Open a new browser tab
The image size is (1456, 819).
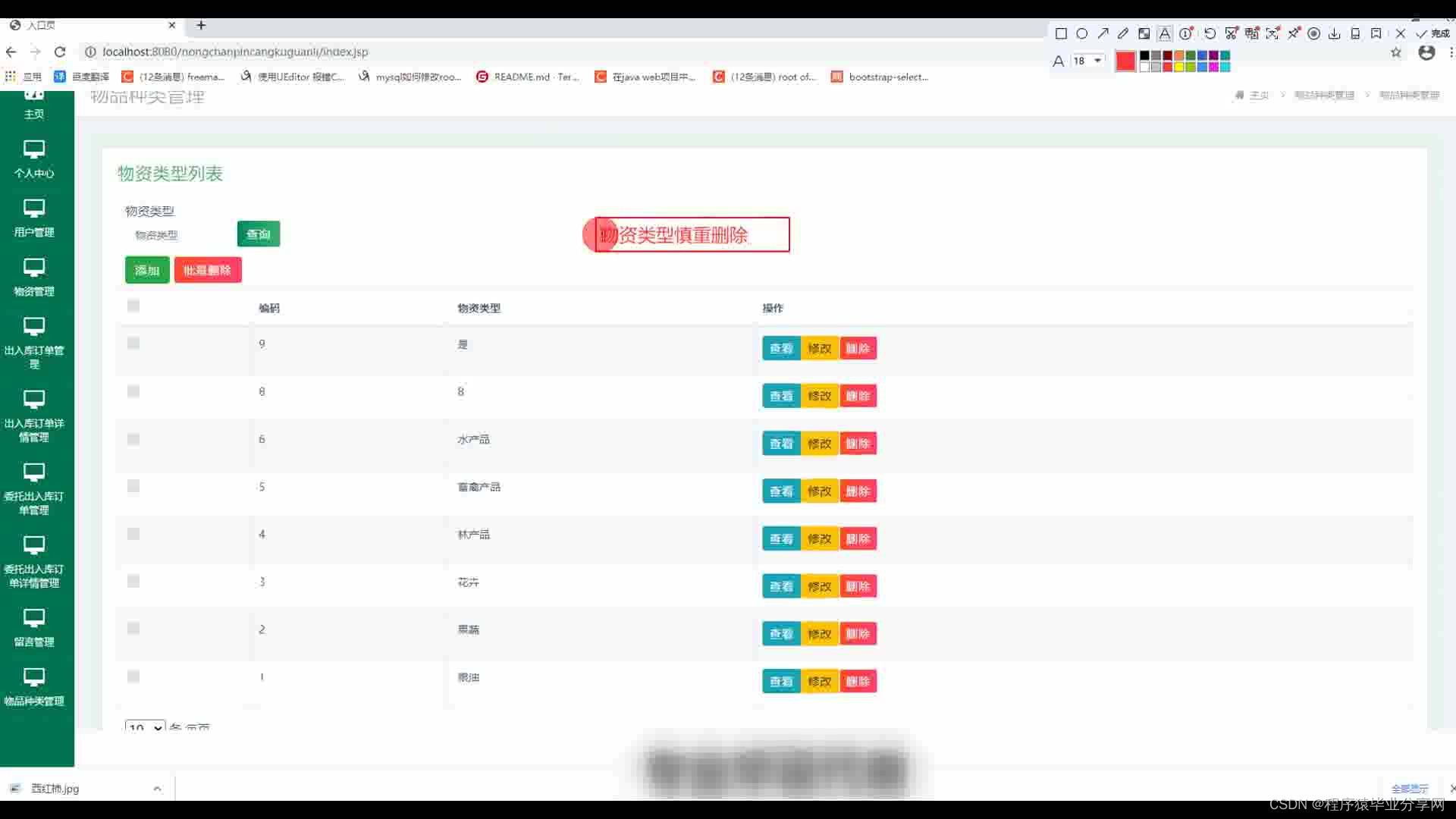(x=201, y=25)
